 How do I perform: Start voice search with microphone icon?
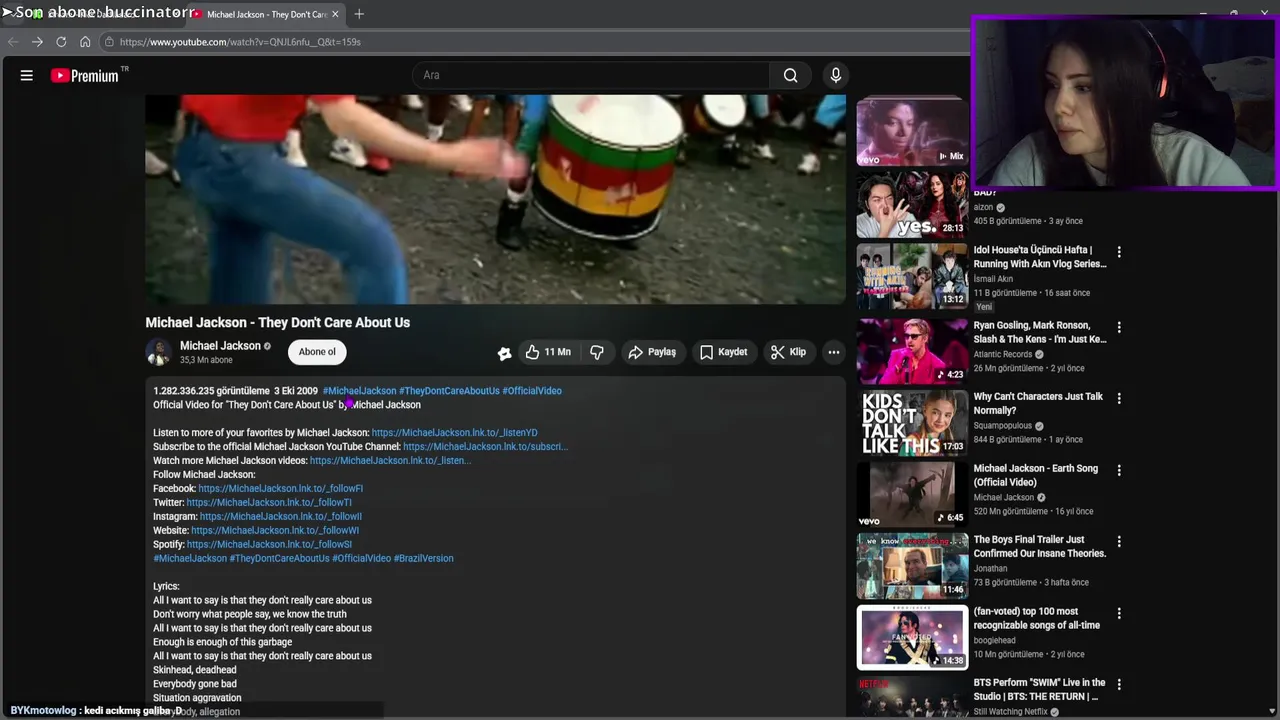(836, 75)
